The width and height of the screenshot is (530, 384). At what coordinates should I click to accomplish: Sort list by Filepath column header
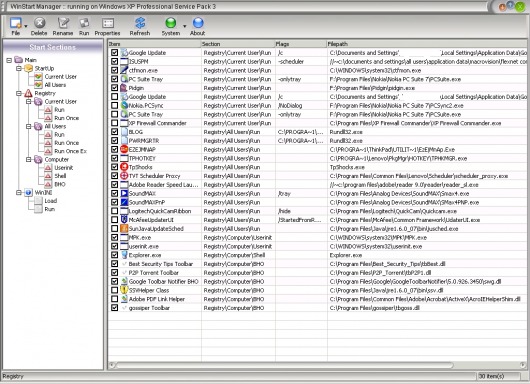427,44
